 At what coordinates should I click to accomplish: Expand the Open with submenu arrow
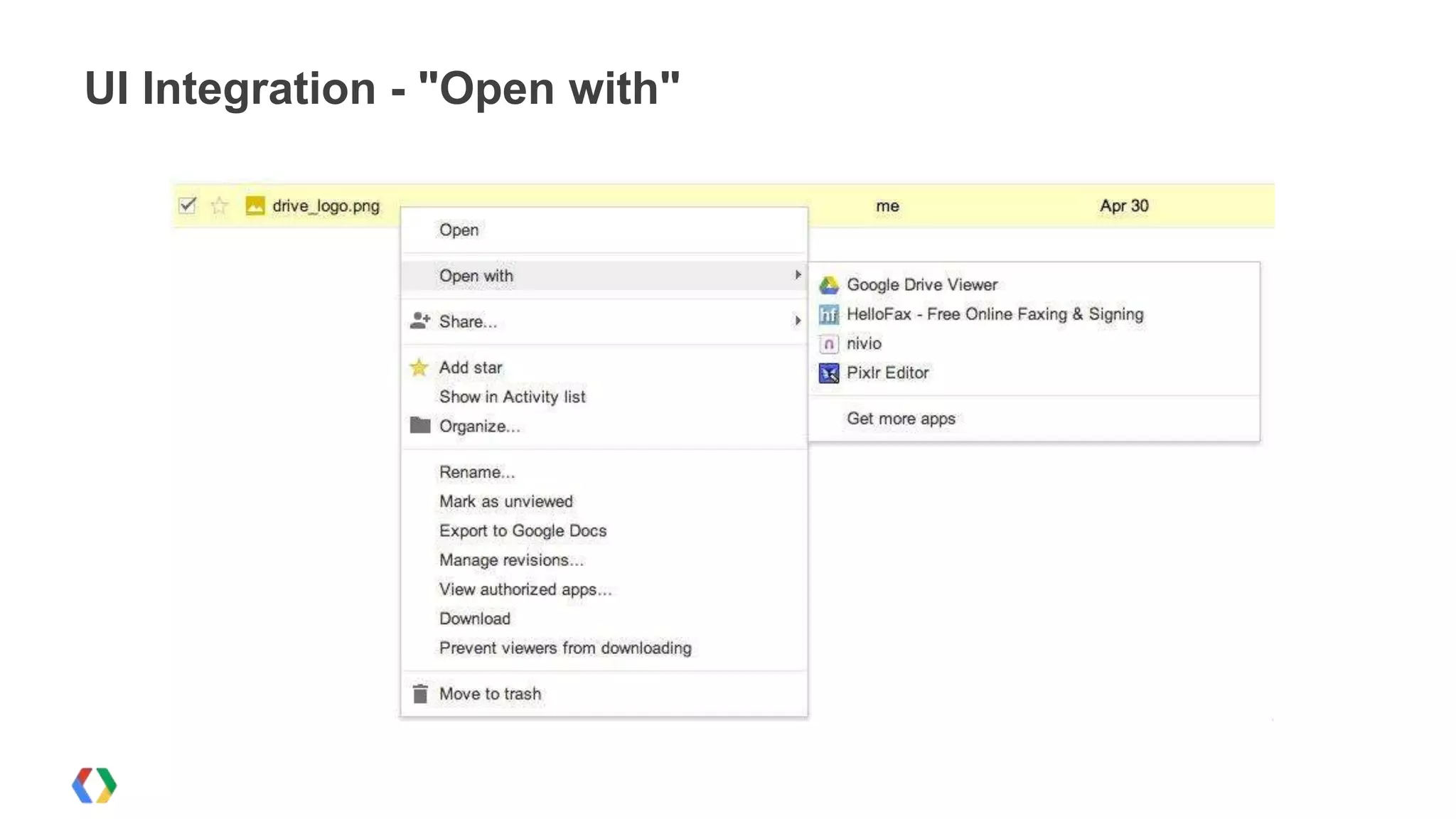coord(798,275)
